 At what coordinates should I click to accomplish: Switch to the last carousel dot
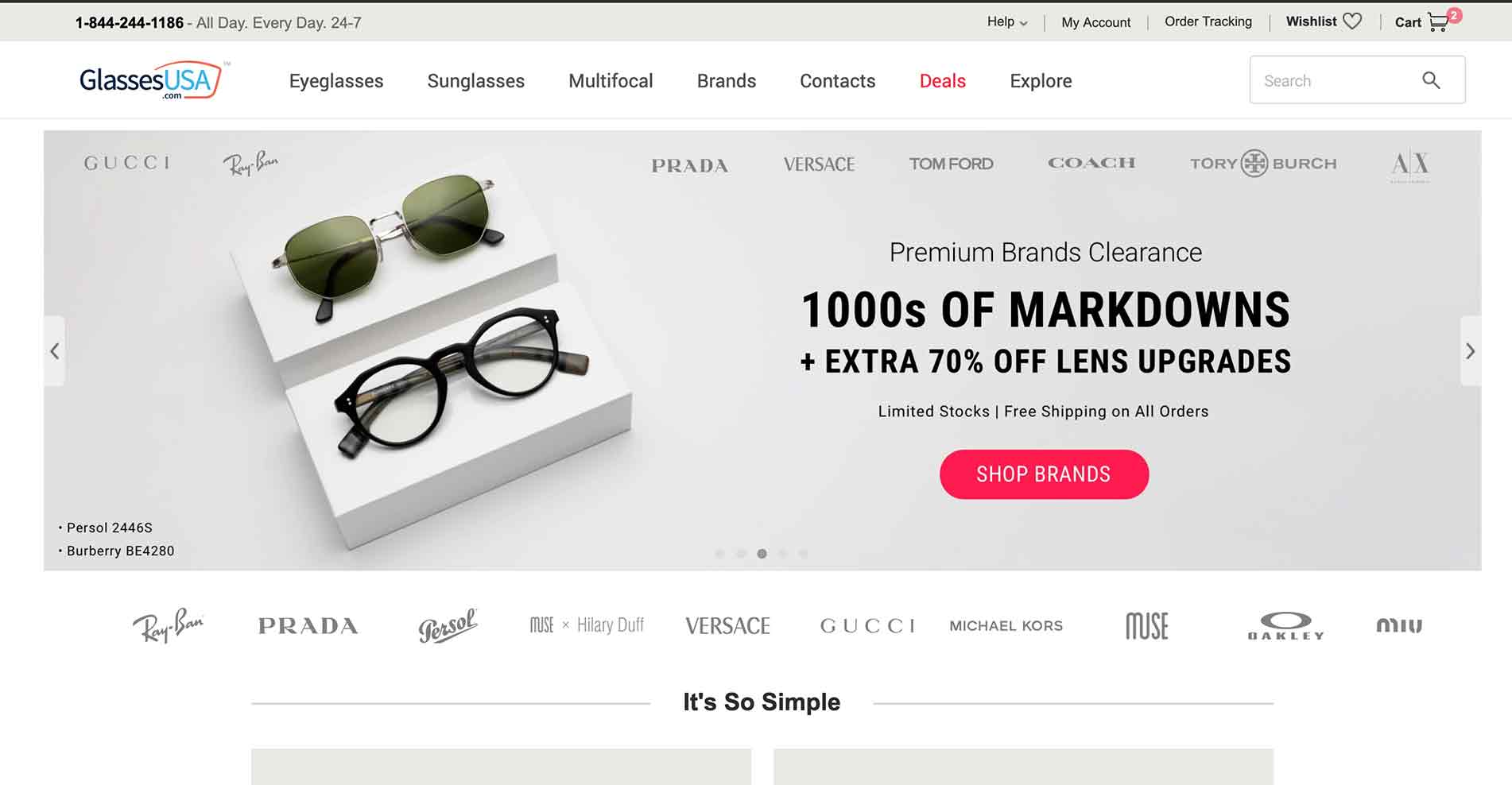pyautogui.click(x=804, y=554)
